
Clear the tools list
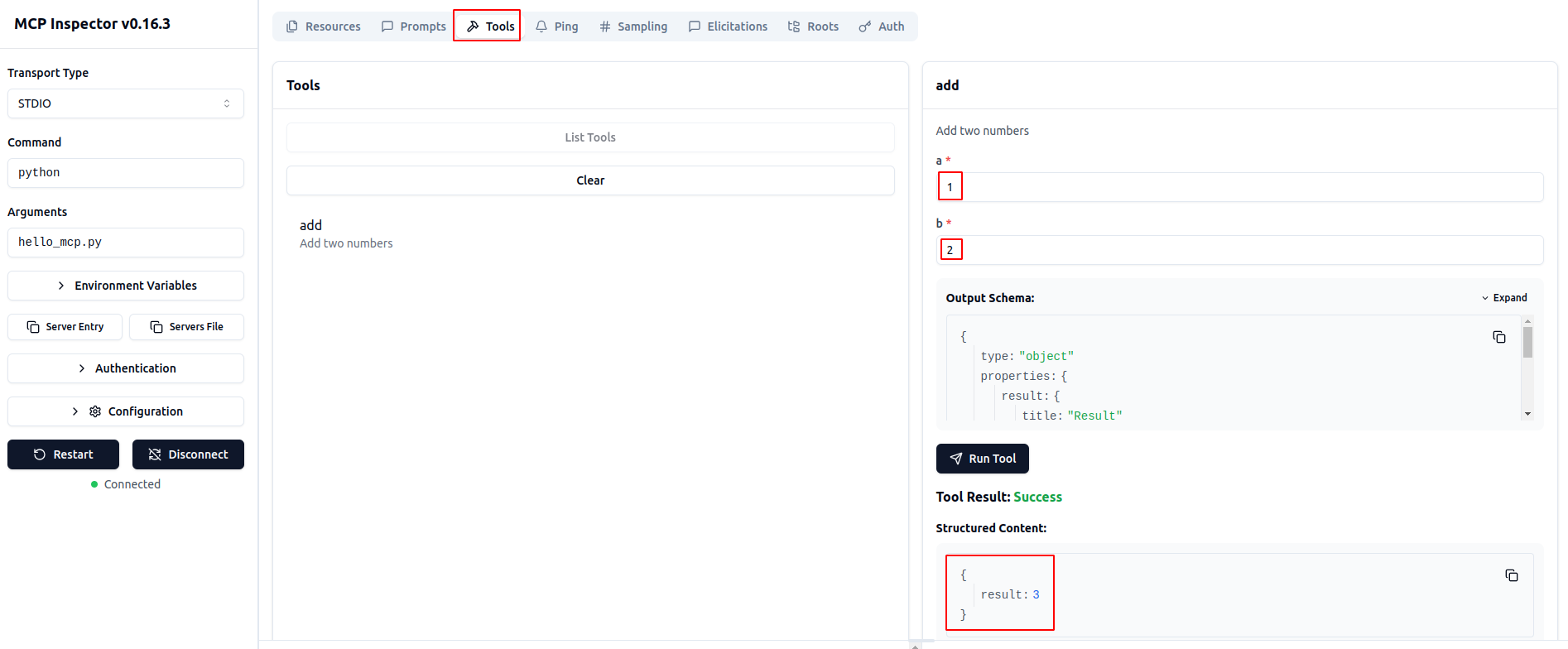[x=590, y=180]
